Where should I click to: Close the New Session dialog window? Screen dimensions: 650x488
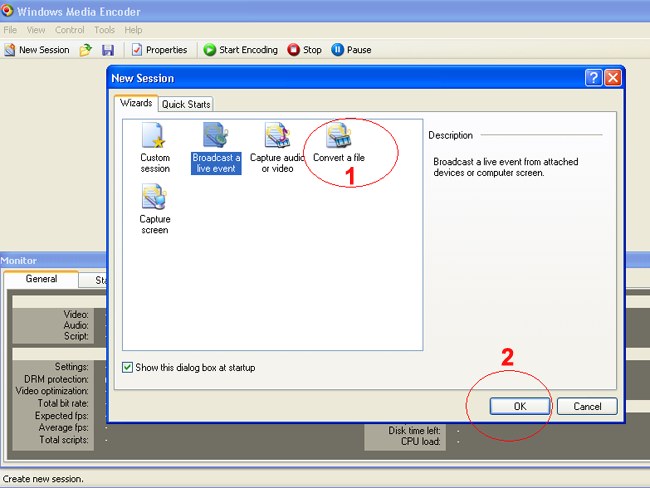coord(613,77)
